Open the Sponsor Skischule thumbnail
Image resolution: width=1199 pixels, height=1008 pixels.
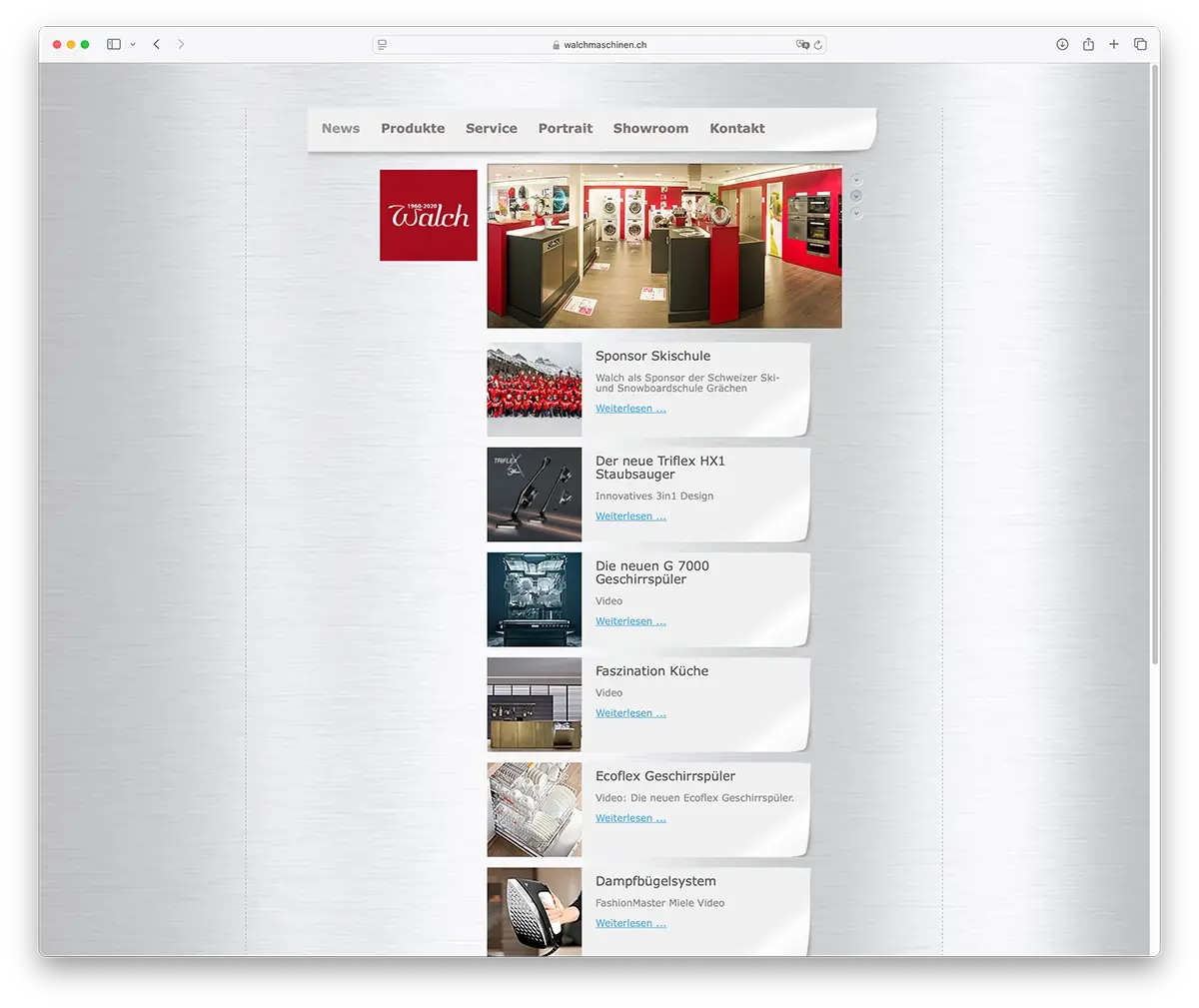tap(535, 390)
